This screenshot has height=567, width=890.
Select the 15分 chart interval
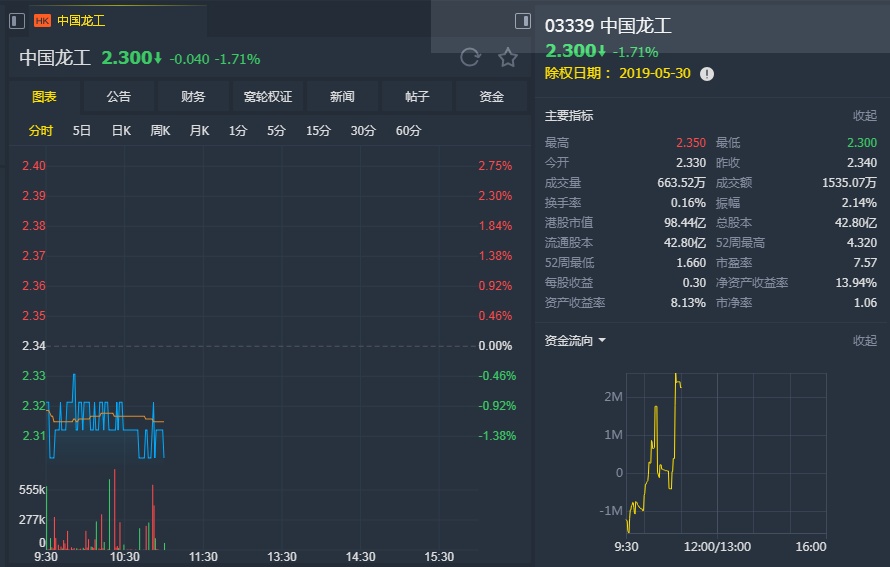pyautogui.click(x=318, y=131)
